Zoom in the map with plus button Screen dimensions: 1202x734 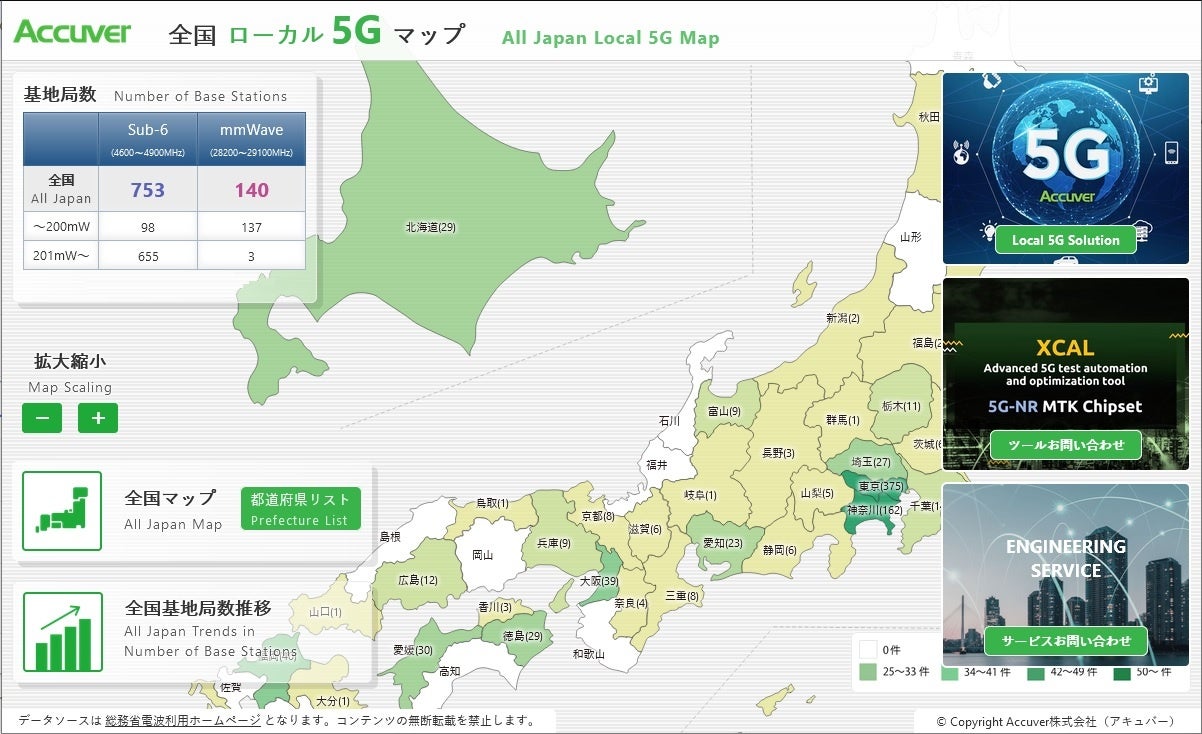click(x=98, y=418)
